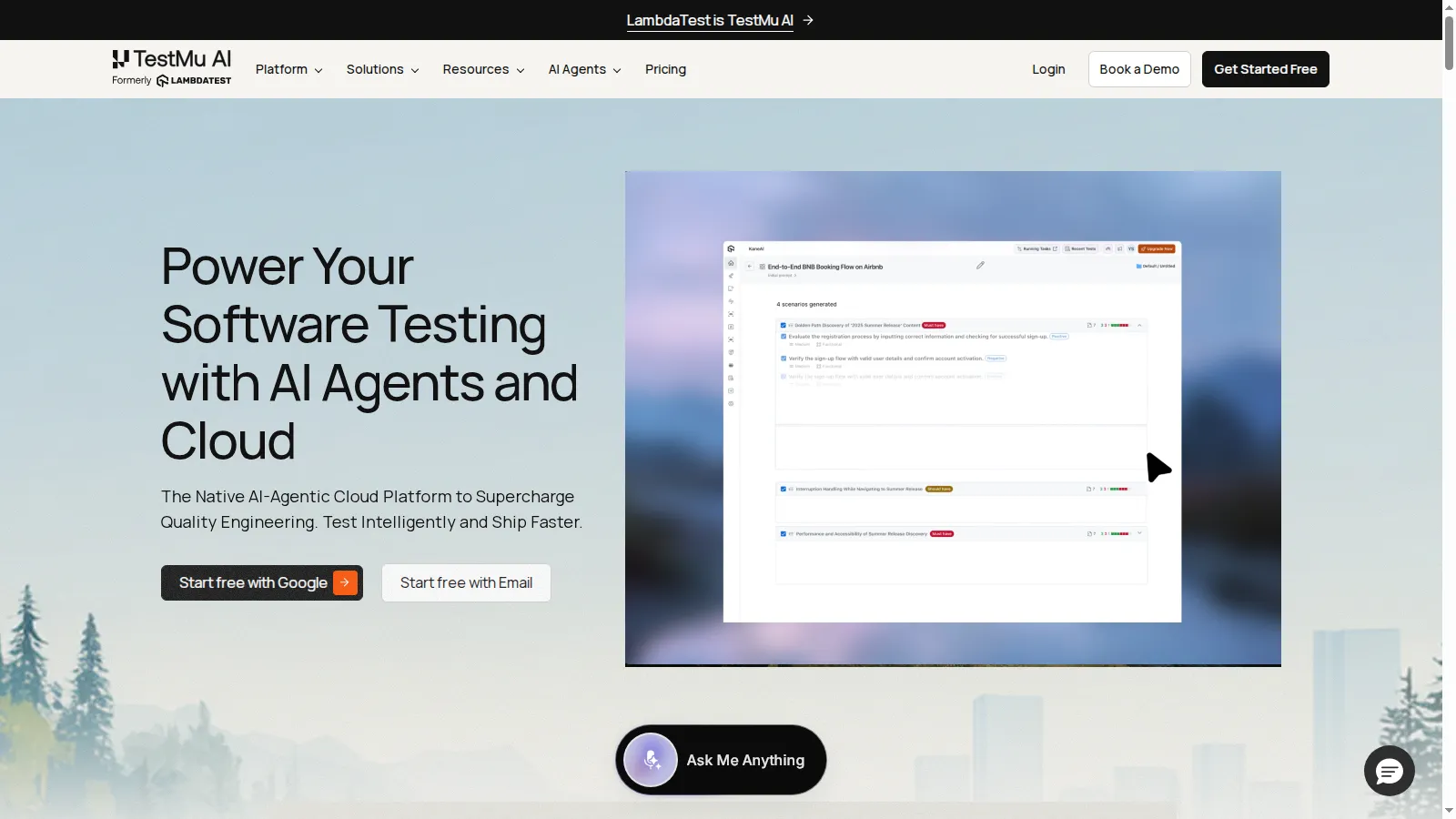Image resolution: width=1456 pixels, height=819 pixels.
Task: Expand the Performance and Accessibility scenario chevron
Action: click(x=1139, y=533)
